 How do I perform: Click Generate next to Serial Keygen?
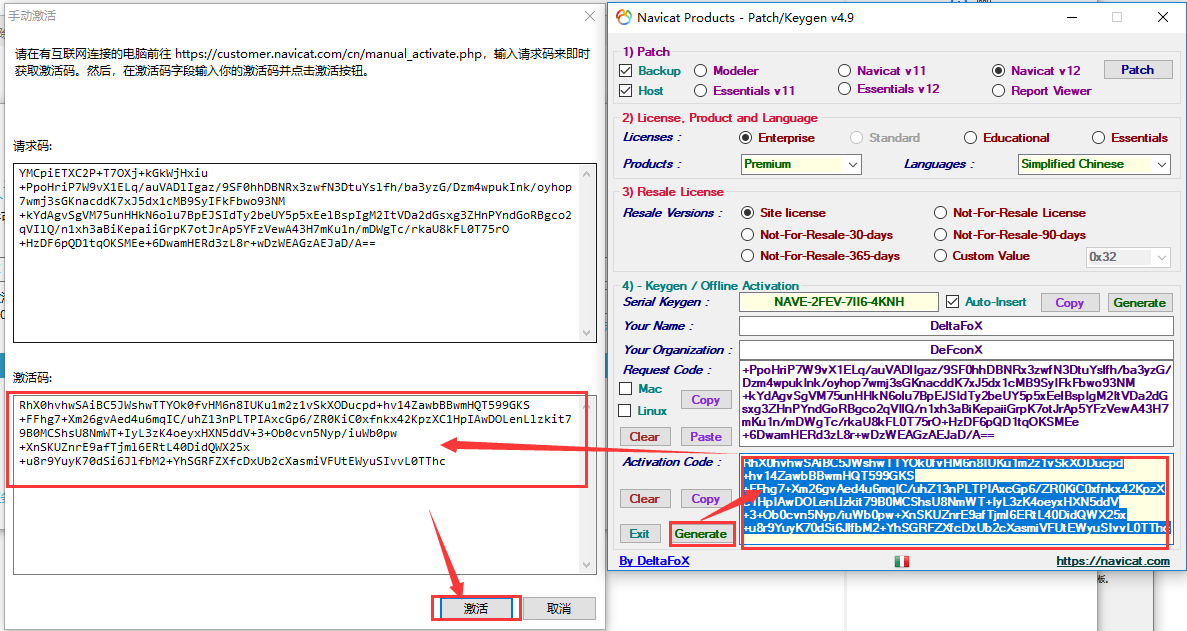[1139, 303]
